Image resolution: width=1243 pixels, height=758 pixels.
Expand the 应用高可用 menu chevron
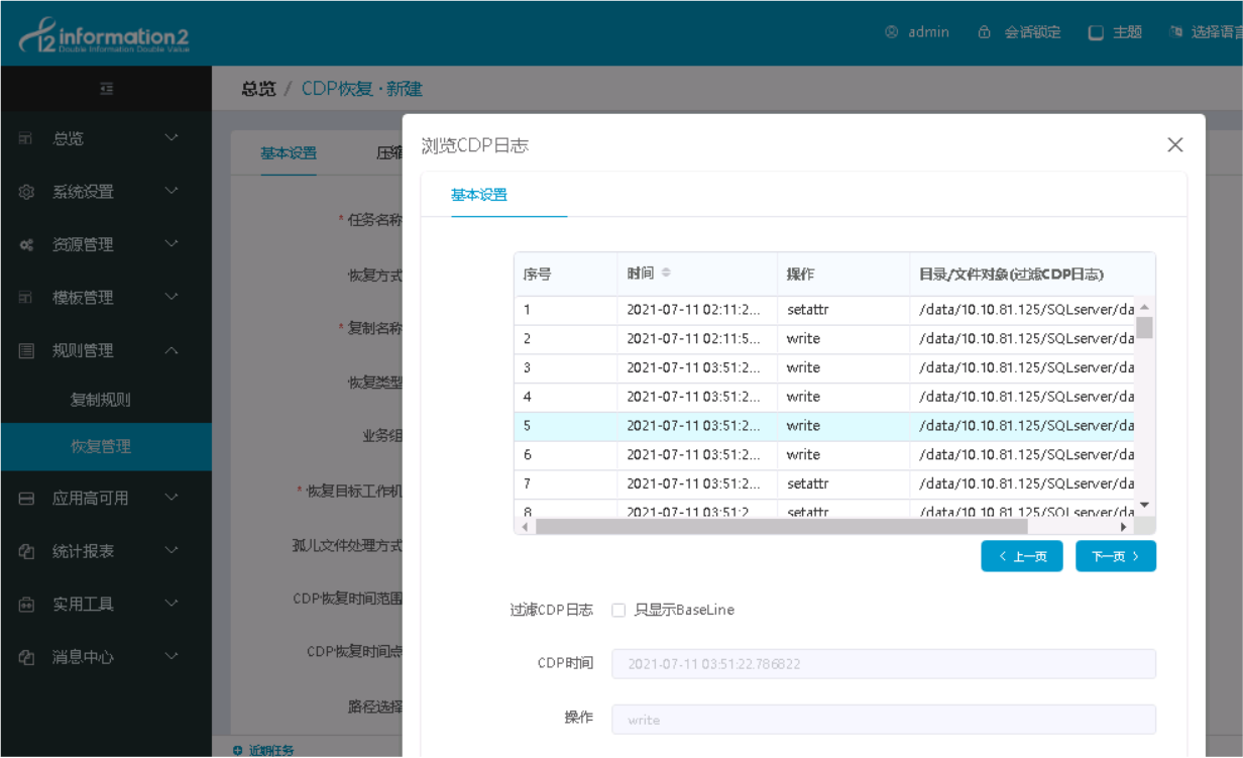coord(172,497)
